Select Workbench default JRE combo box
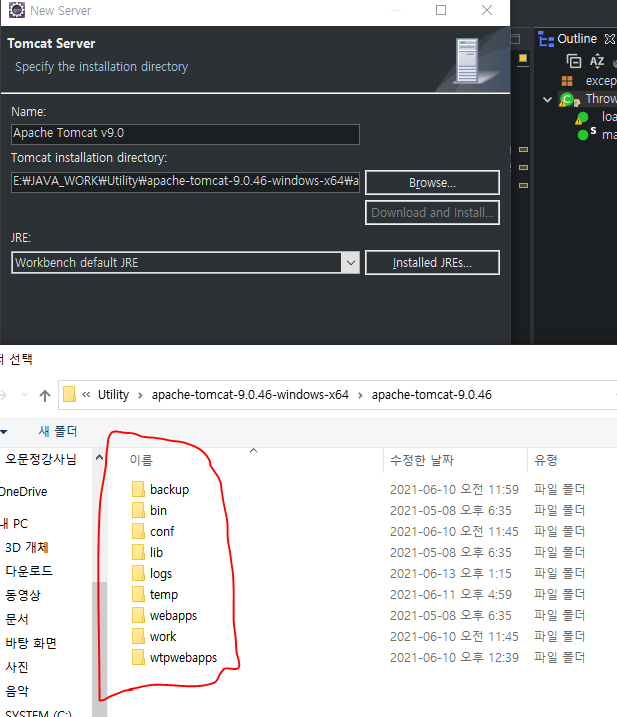617x717 pixels. tap(185, 262)
